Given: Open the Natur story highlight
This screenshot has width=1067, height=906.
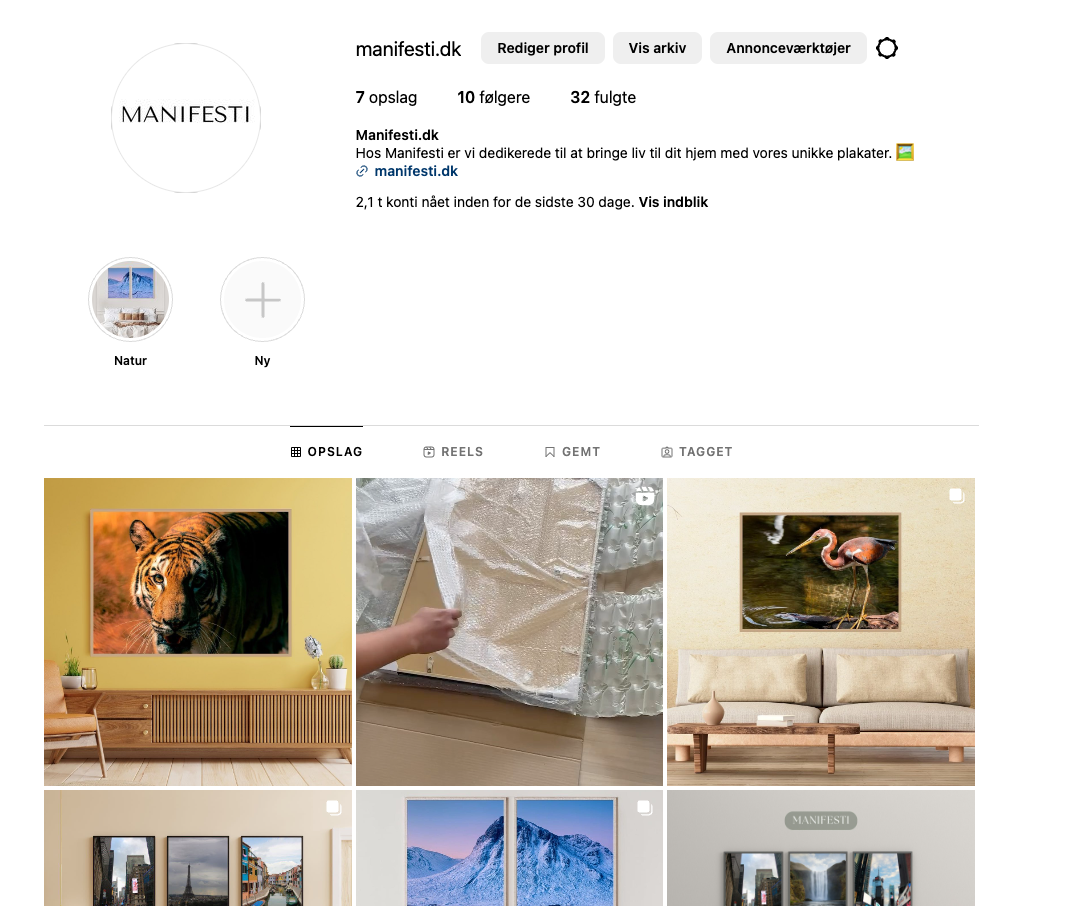Looking at the screenshot, I should 131,300.
